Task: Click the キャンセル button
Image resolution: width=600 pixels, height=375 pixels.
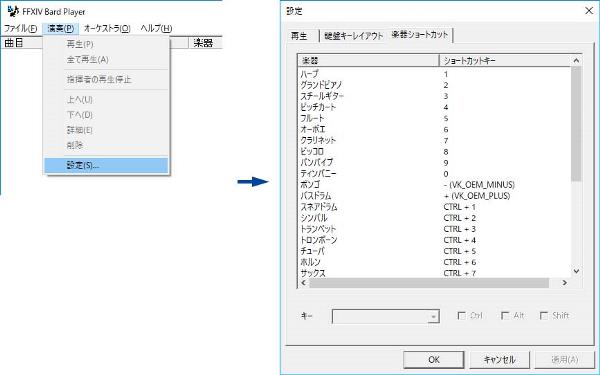Action: 499,360
